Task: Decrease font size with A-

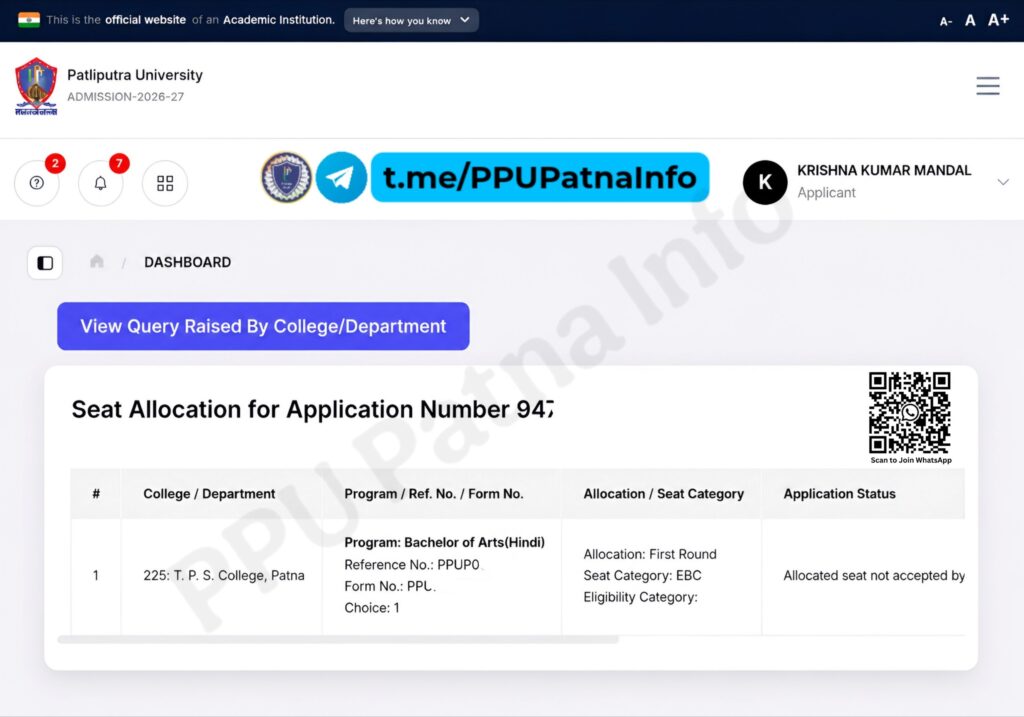Action: (946, 22)
